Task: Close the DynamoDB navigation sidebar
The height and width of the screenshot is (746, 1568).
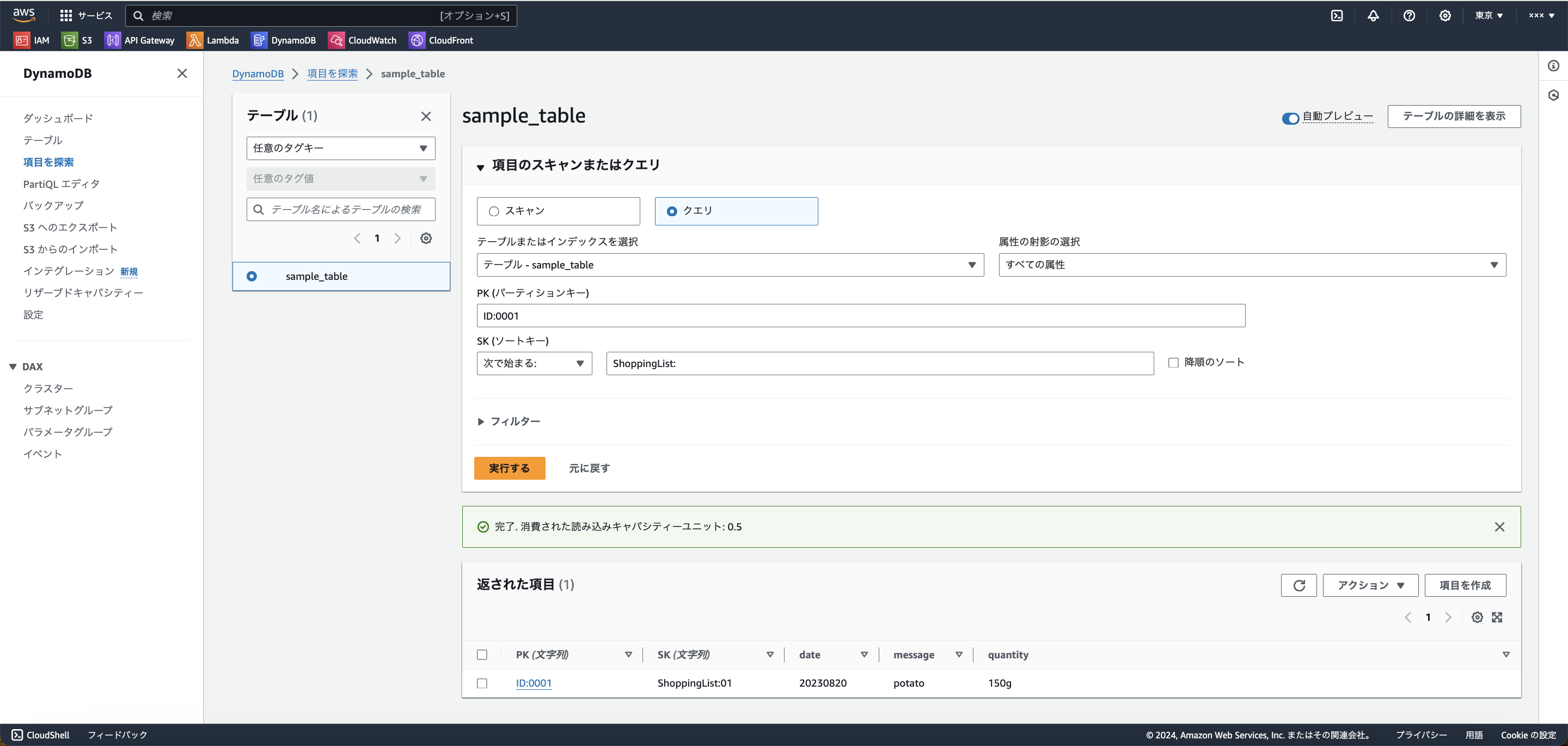Action: [182, 73]
